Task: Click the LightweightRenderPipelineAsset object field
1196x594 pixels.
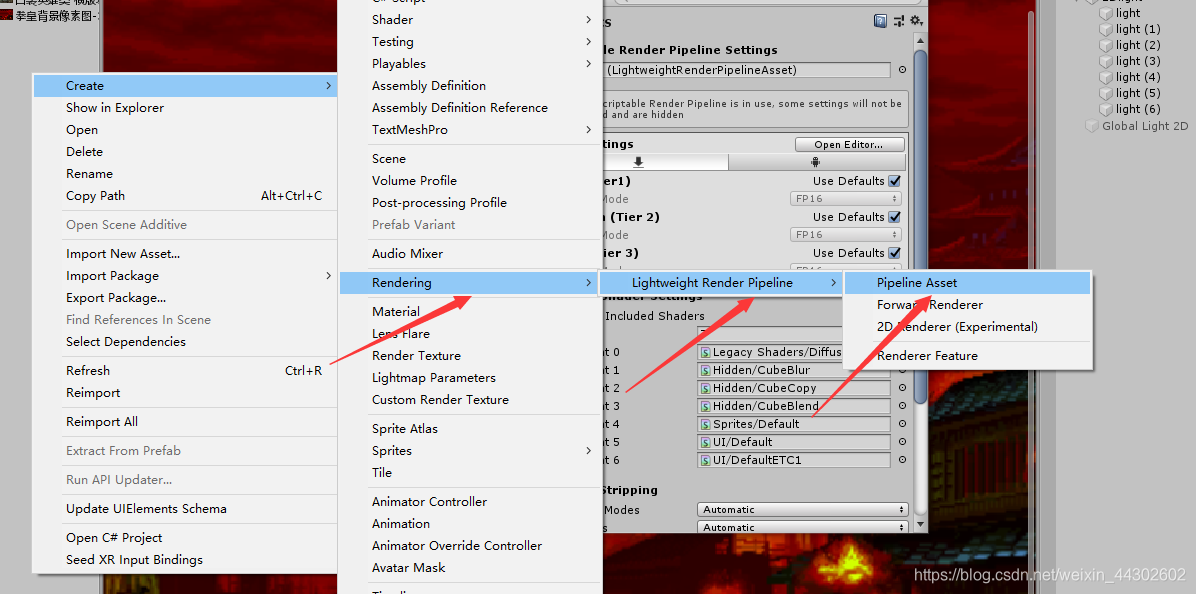Action: coord(748,70)
